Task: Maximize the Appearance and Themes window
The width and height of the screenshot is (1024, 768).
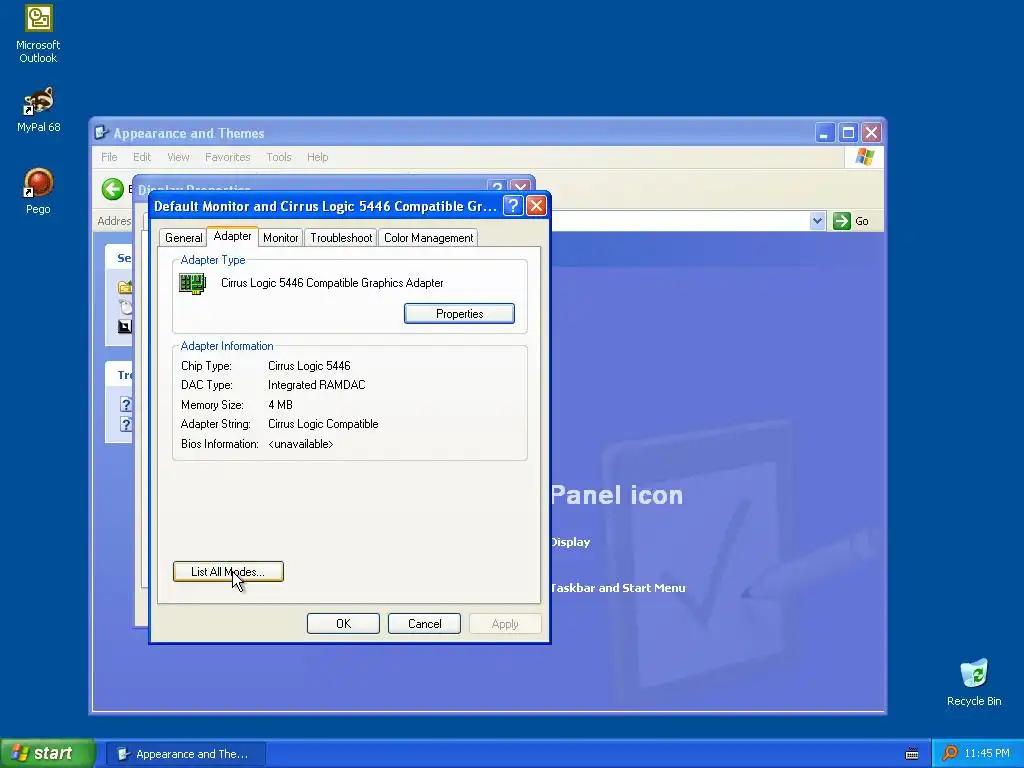Action: tap(848, 133)
